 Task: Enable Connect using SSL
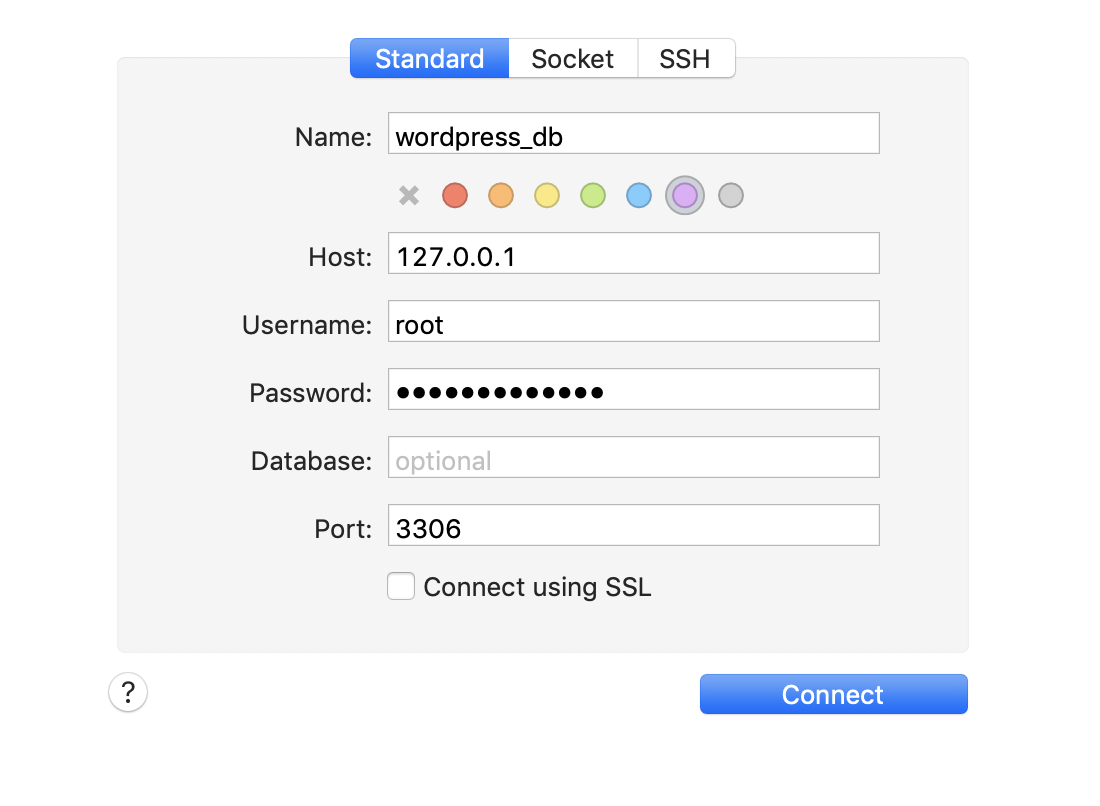click(401, 586)
